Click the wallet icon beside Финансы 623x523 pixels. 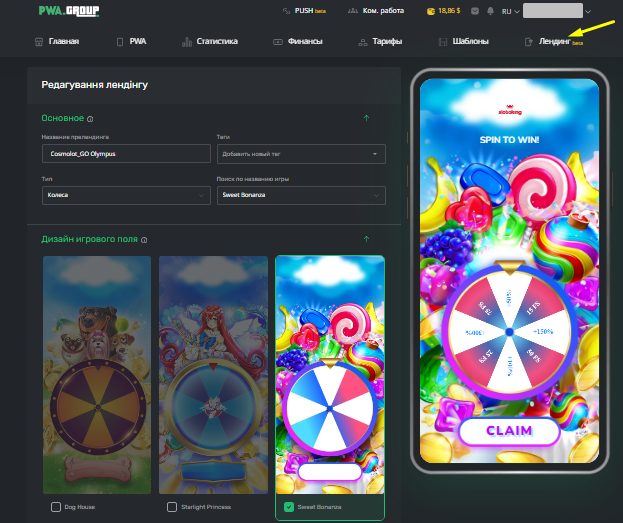(278, 42)
